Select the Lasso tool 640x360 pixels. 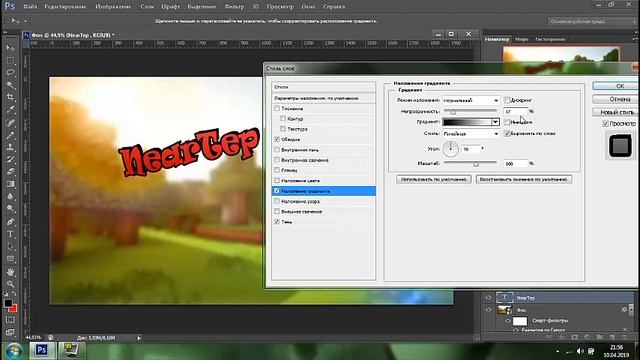pos(10,73)
